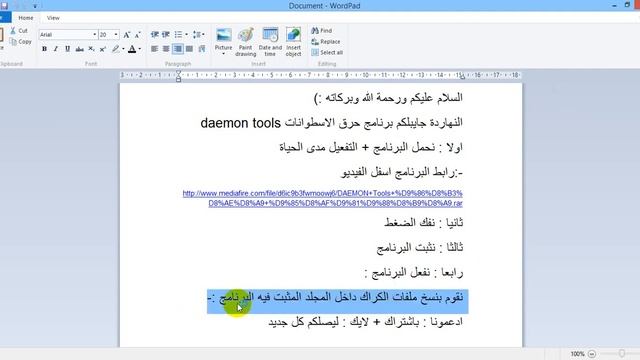Click the zoom out minus button
Screen dimensions: 640x360
point(592,354)
